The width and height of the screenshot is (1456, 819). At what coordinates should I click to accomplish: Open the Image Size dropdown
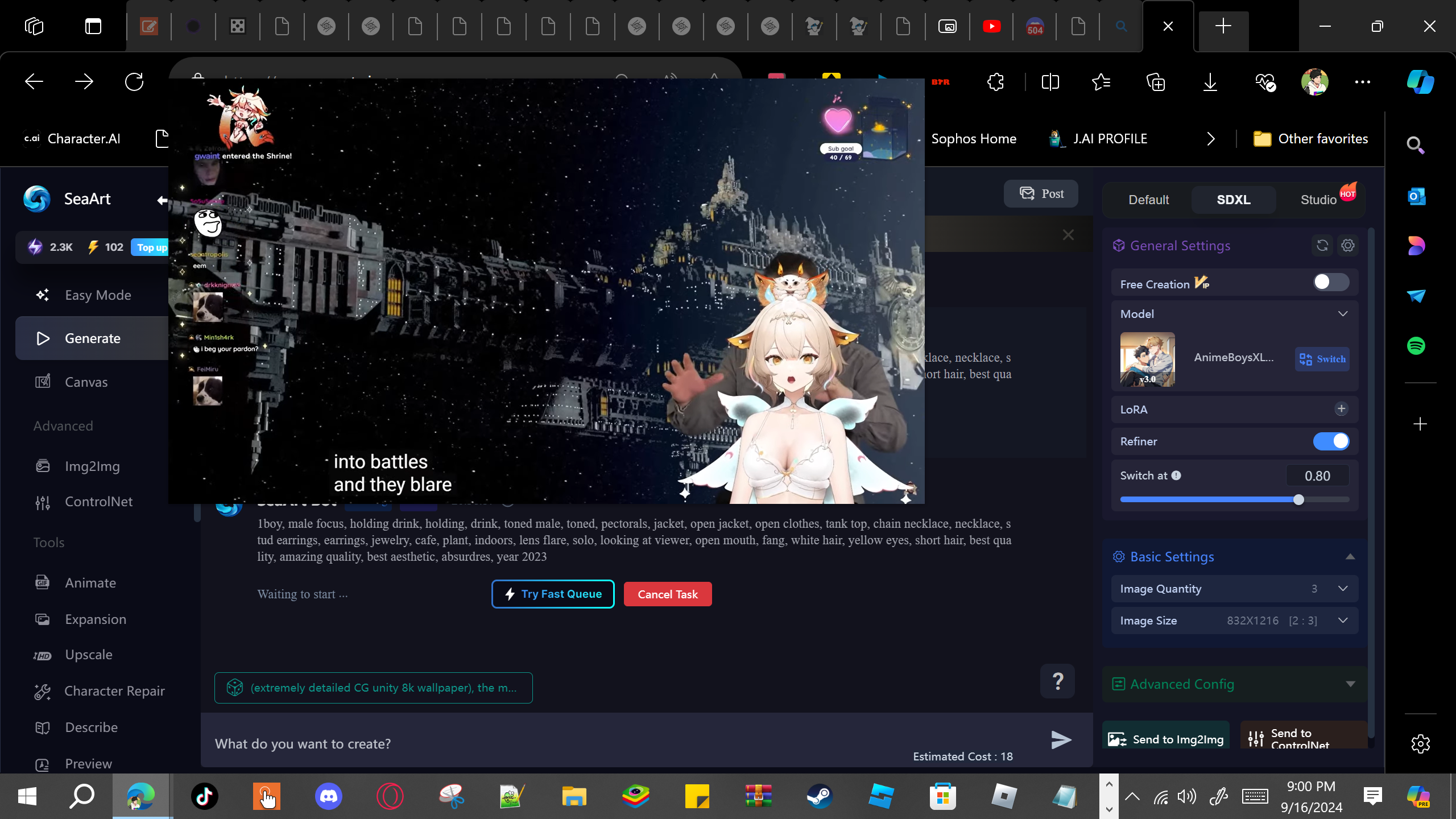pyautogui.click(x=1342, y=621)
